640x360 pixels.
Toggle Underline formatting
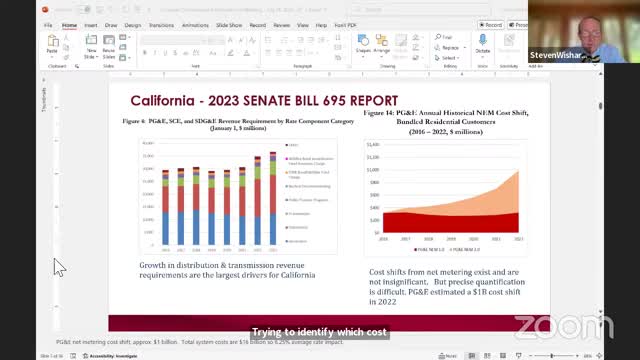click(165, 53)
